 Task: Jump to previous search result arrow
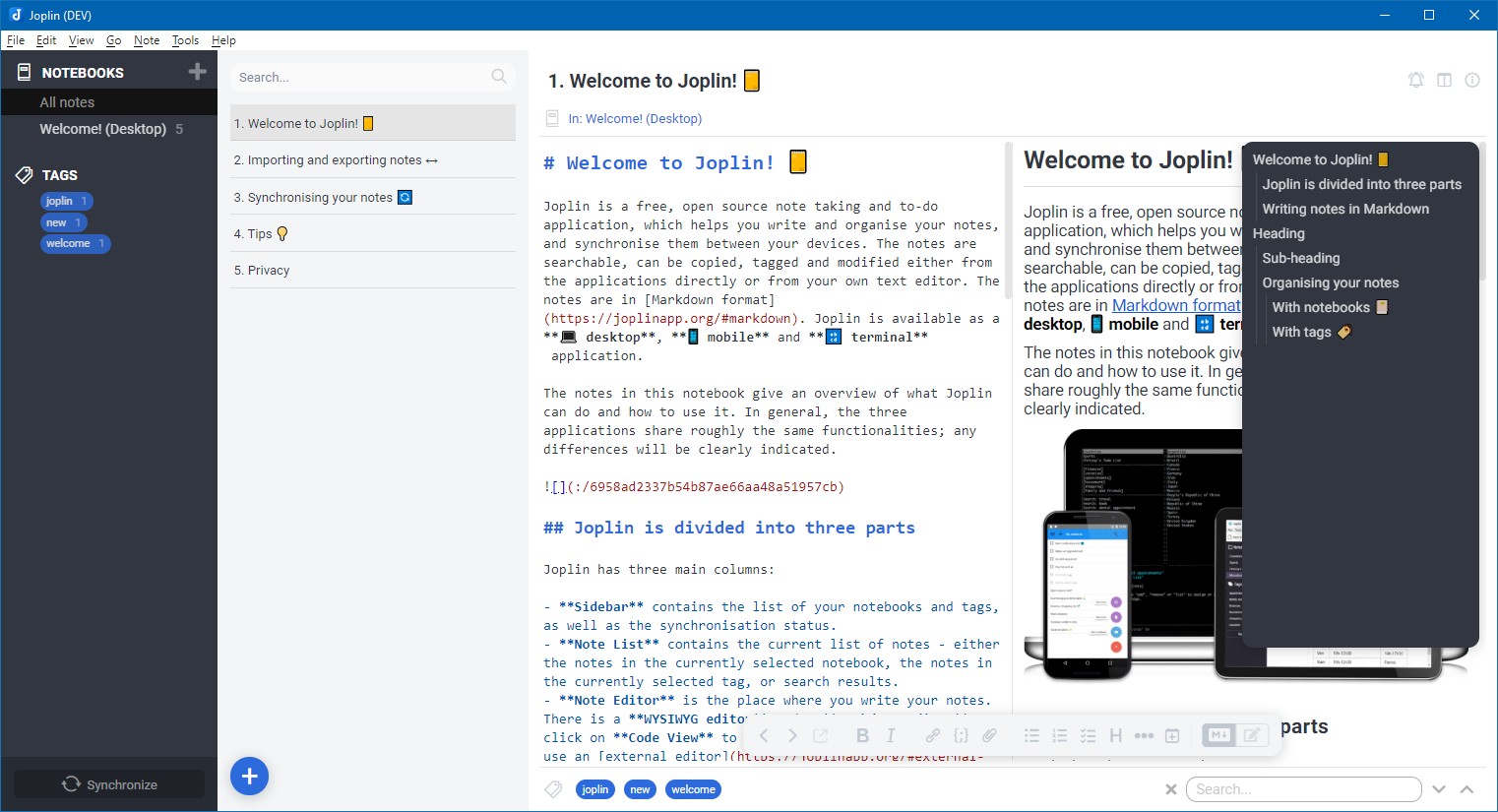pos(1467,789)
